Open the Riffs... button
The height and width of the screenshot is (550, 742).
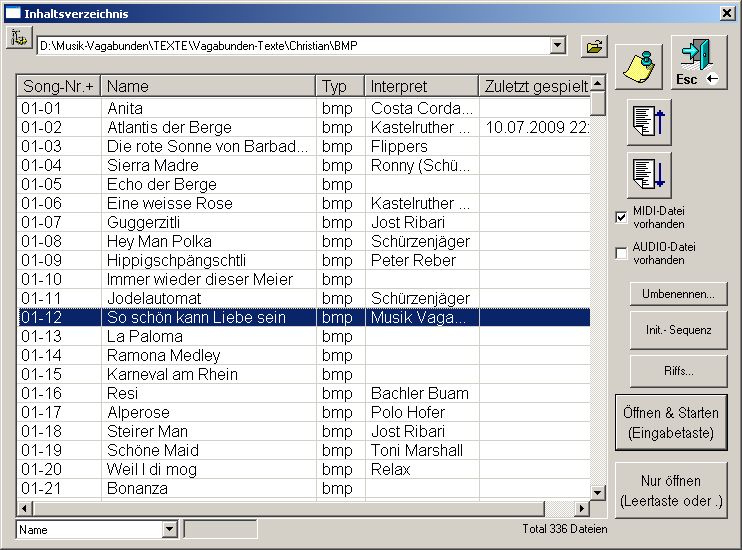tap(678, 371)
